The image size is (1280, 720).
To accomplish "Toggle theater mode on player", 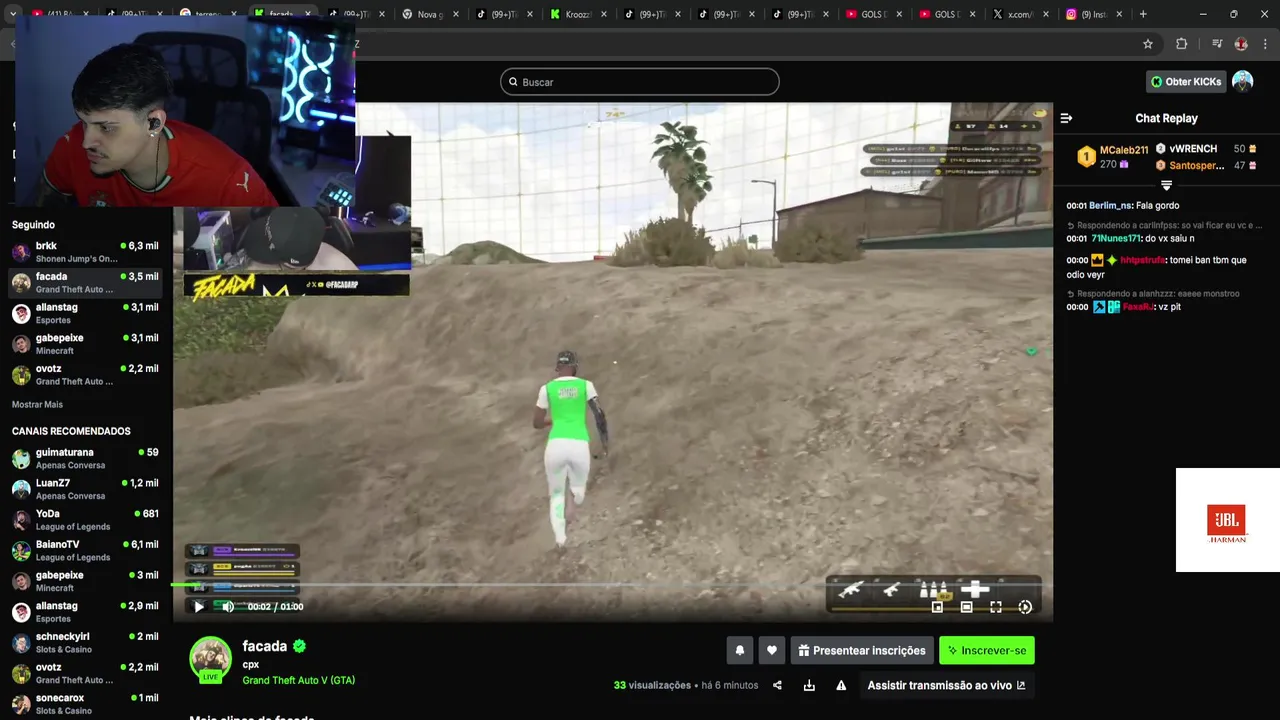I will click(966, 607).
